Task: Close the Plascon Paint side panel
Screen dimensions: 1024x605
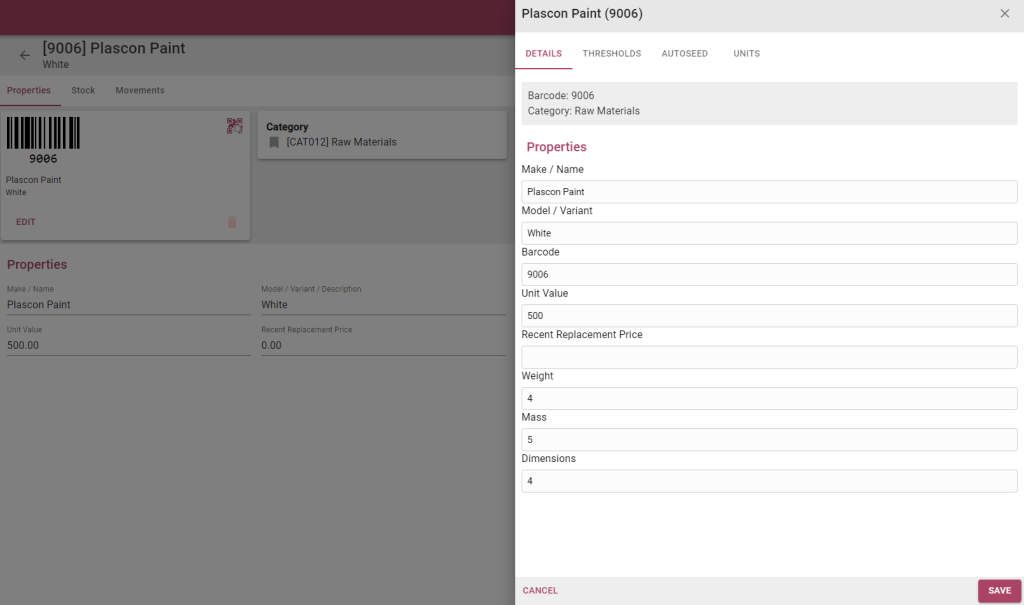Action: tap(1004, 14)
